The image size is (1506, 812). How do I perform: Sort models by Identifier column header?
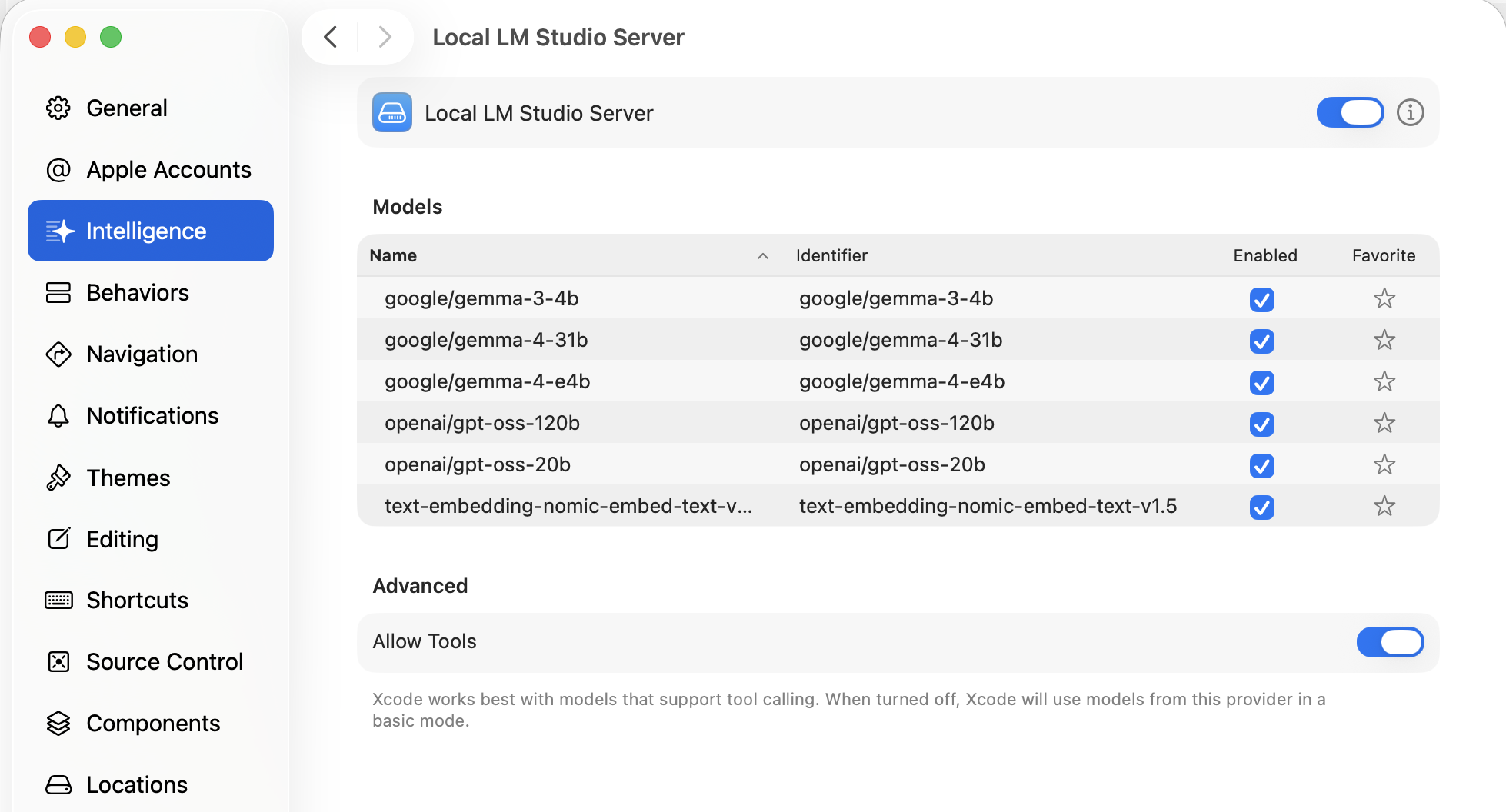pyautogui.click(x=831, y=256)
